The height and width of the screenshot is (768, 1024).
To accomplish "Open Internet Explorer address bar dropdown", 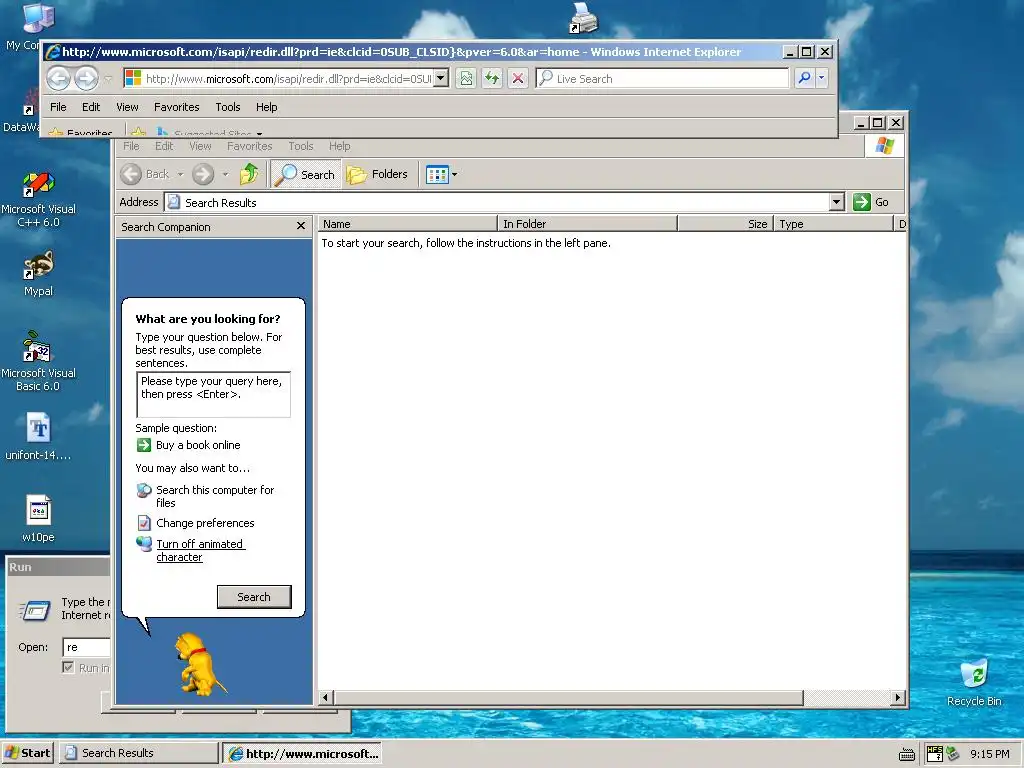I will 441,78.
